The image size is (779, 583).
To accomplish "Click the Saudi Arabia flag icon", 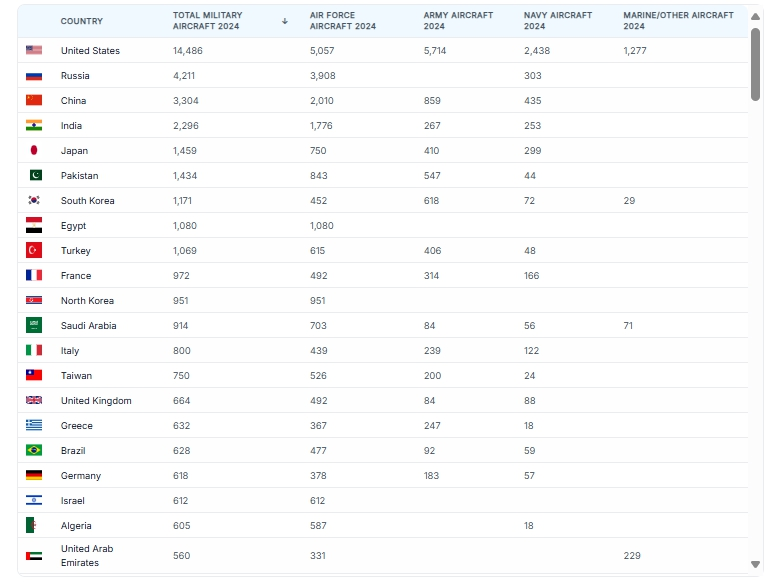I will [34, 325].
